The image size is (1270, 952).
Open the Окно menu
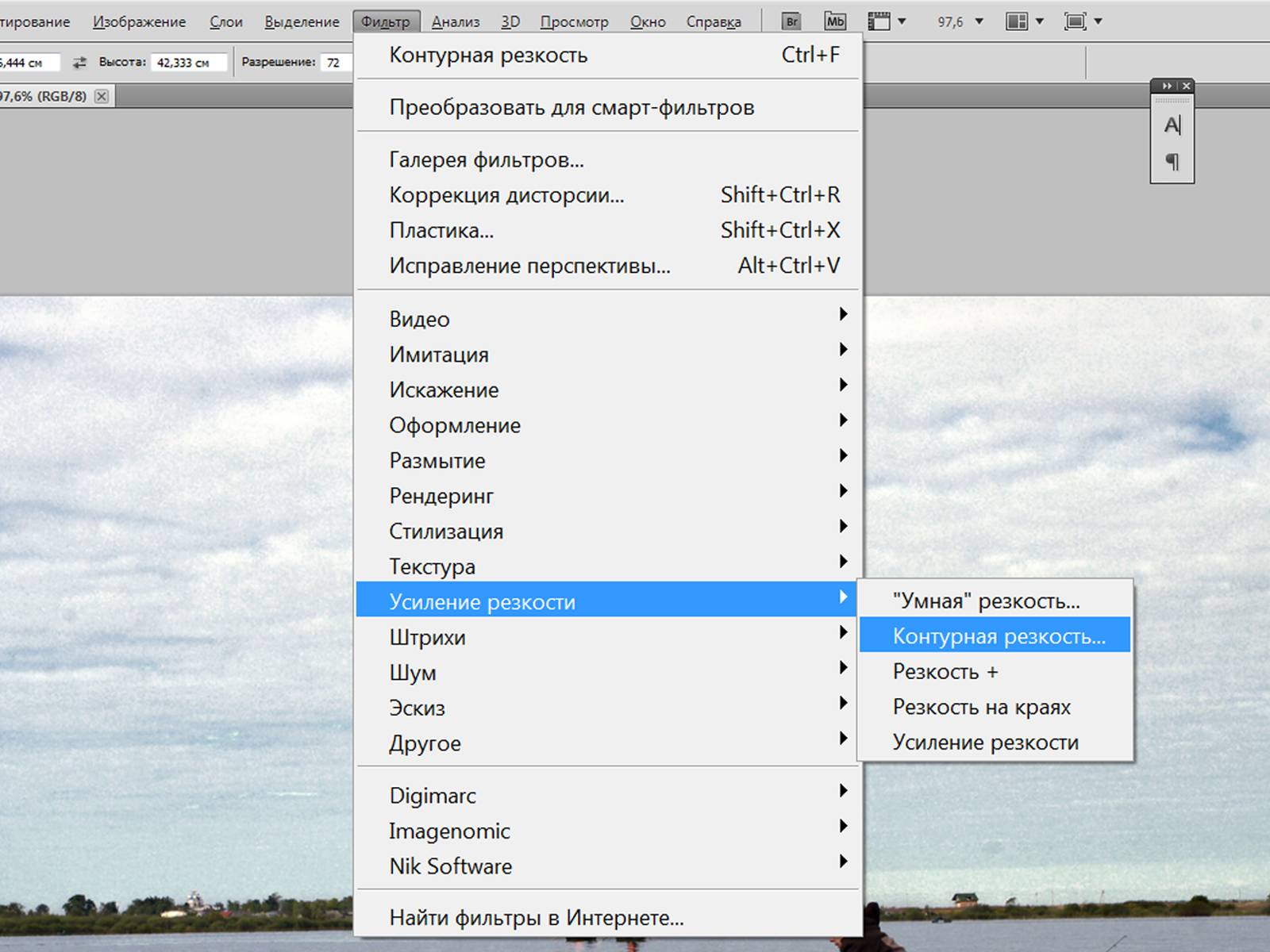point(648,22)
